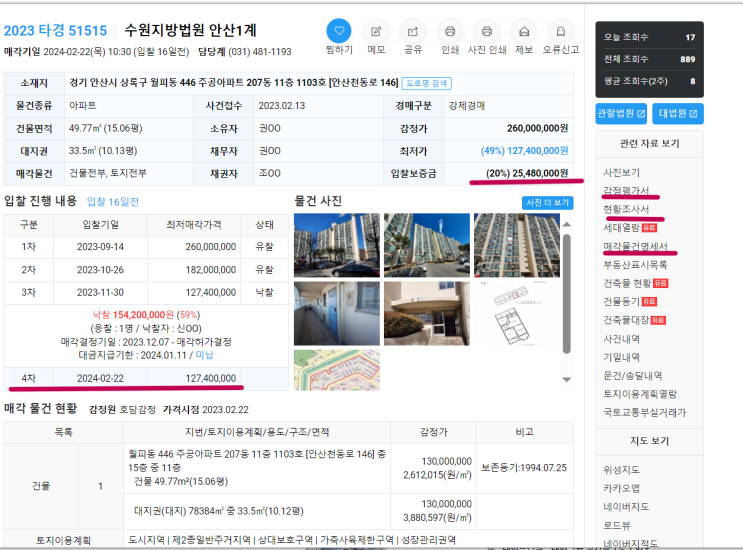
Task: Click the photo gallery scrollbar thumb
Action: pyautogui.click(x=567, y=294)
